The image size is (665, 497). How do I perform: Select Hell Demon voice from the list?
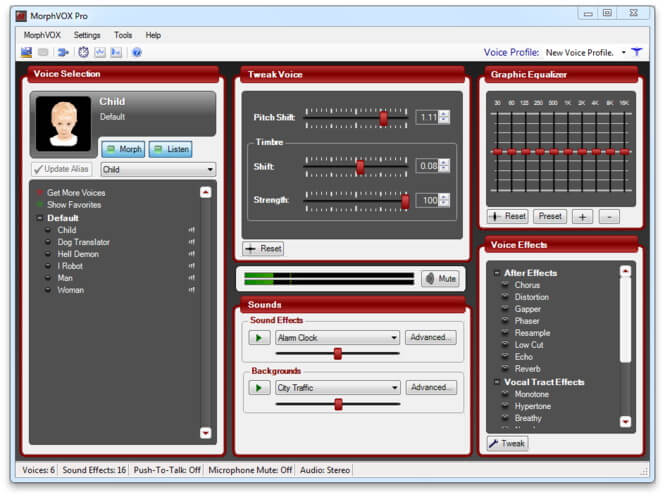[x=78, y=254]
